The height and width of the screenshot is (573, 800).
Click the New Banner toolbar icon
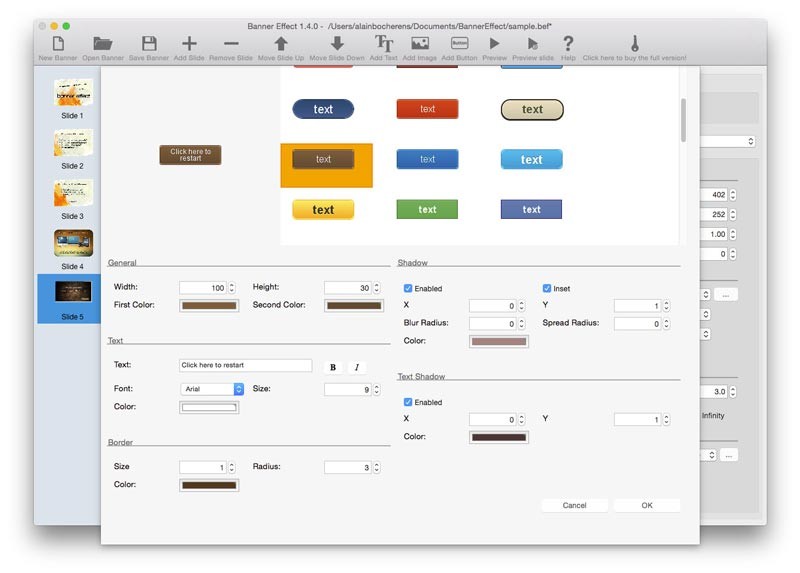click(x=58, y=44)
